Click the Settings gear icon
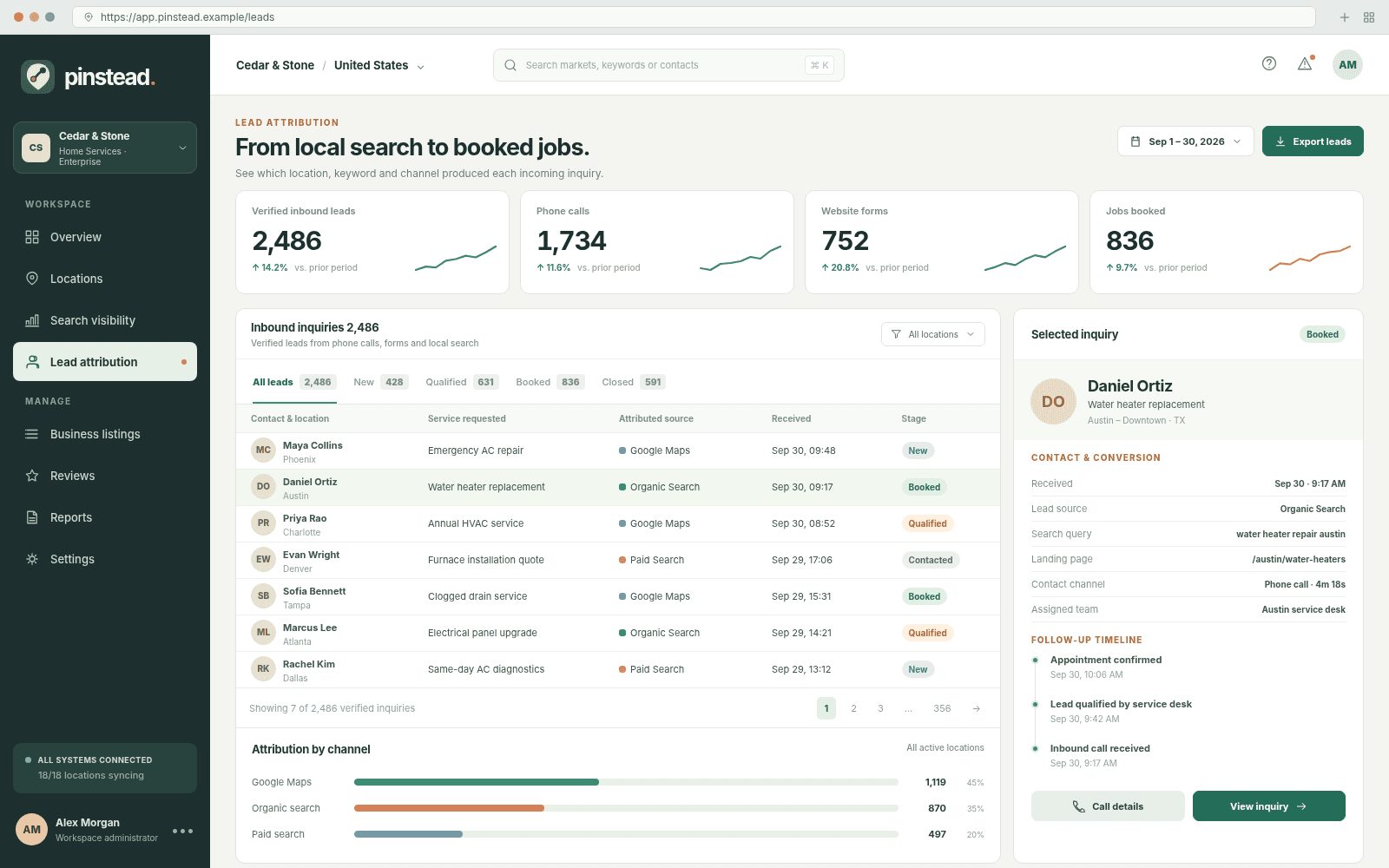This screenshot has height=868, width=1389. (x=32, y=559)
